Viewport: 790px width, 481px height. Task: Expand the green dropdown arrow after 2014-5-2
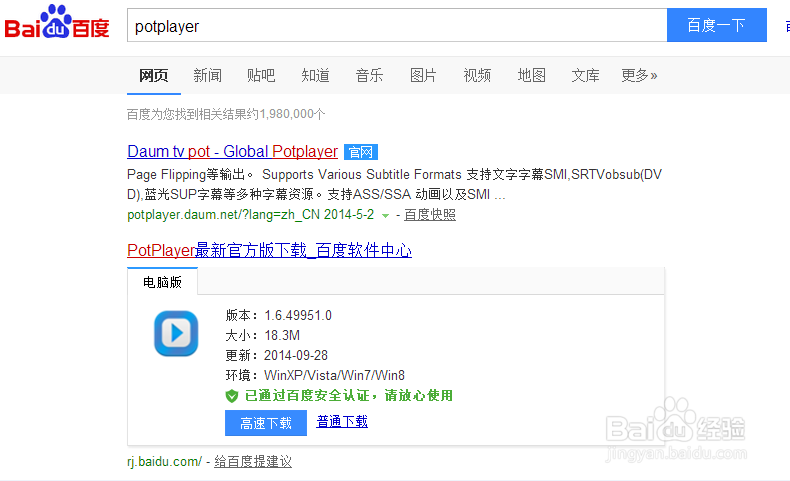click(x=385, y=216)
